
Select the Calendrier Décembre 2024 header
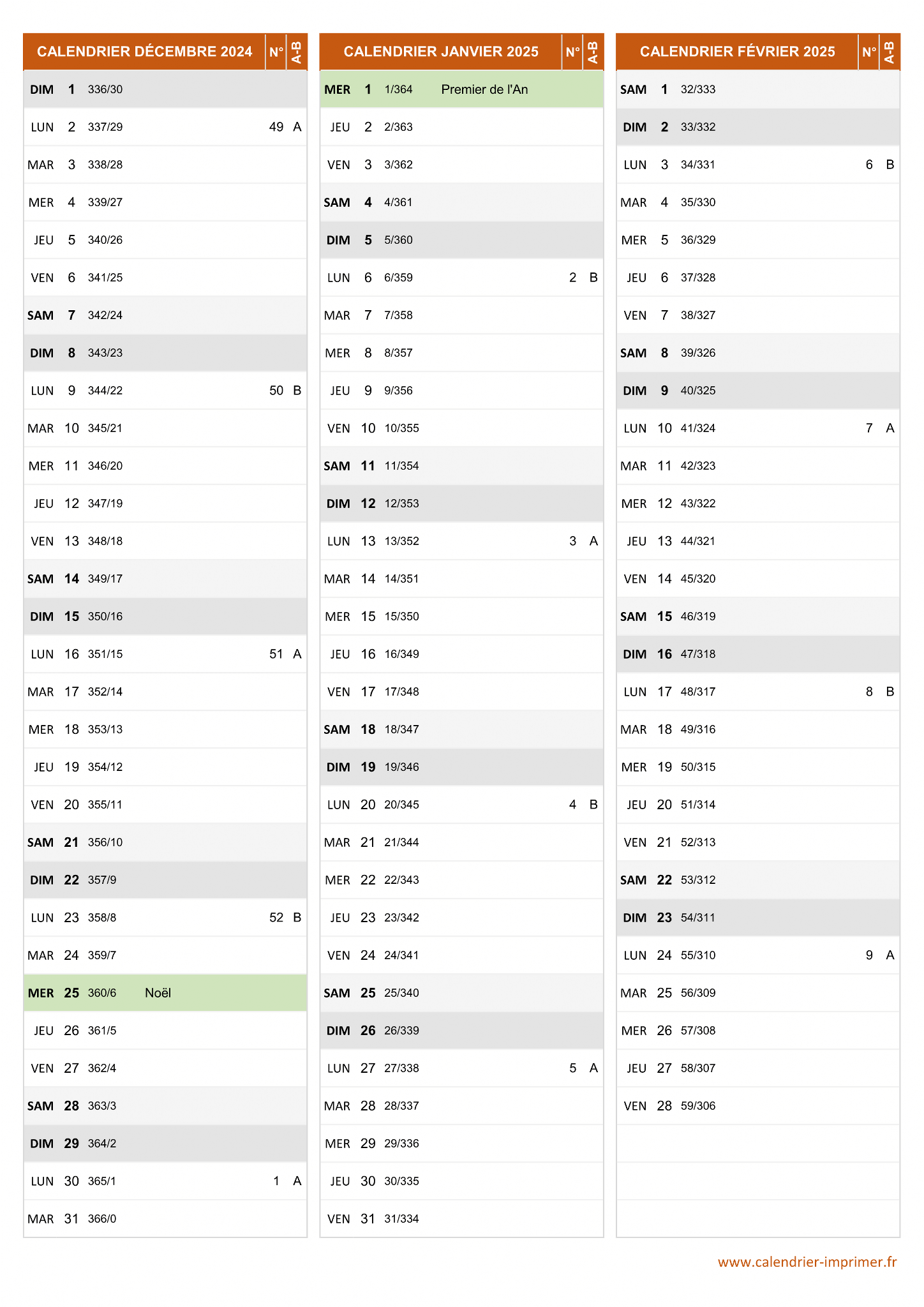click(x=144, y=52)
